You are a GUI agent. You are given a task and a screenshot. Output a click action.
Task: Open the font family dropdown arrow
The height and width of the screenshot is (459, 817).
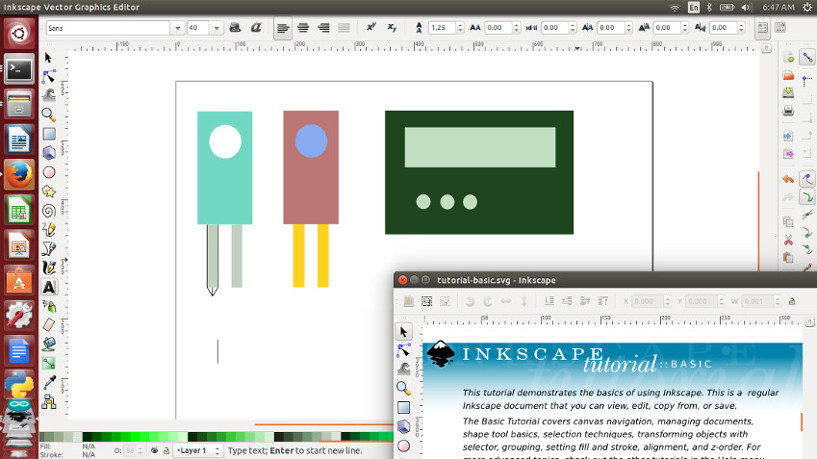point(177,28)
